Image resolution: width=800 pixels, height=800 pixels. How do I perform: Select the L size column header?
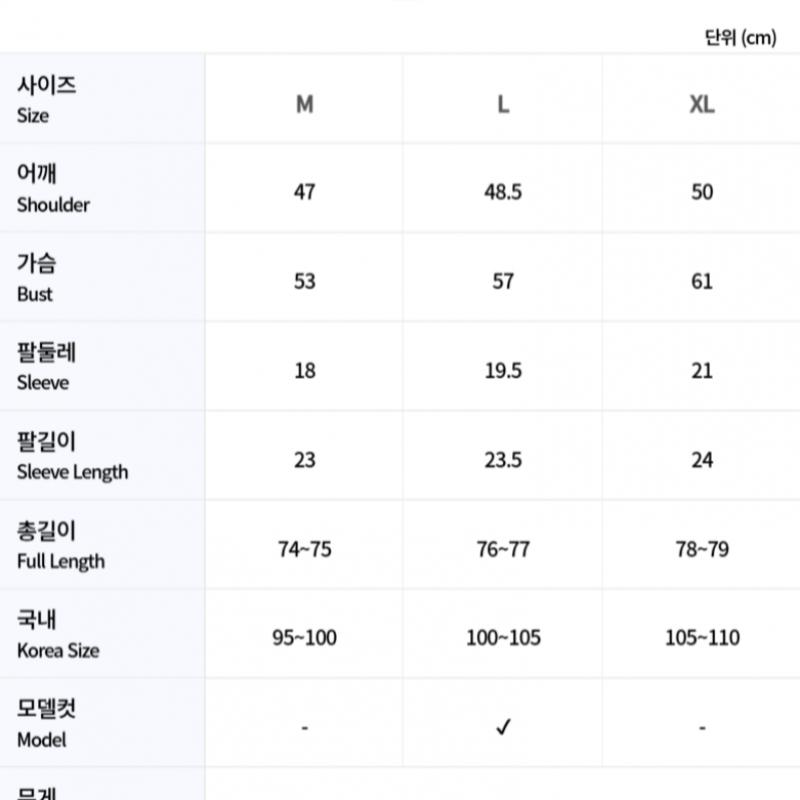coord(503,104)
